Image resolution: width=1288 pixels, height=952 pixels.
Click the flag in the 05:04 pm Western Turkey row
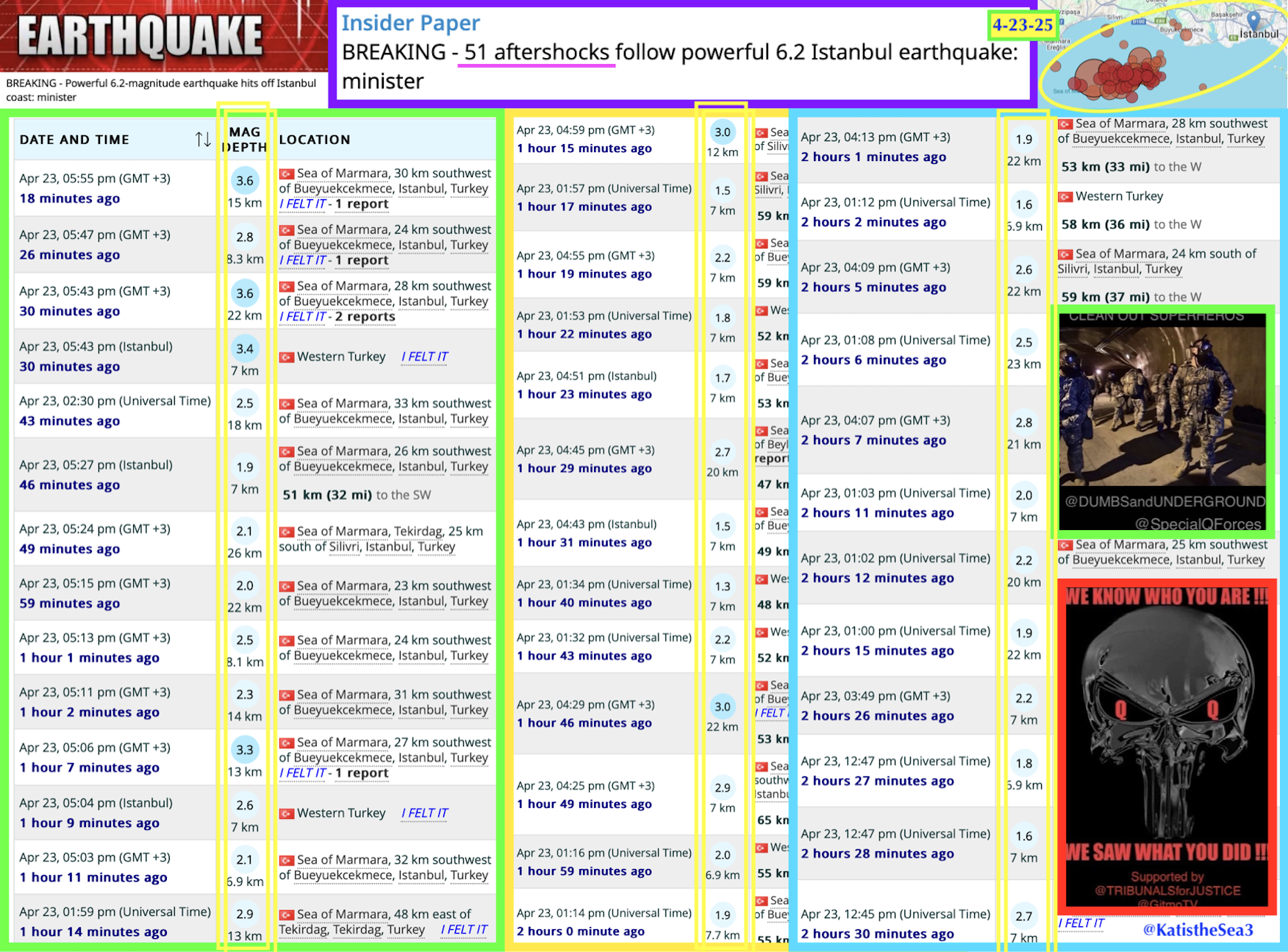[287, 813]
